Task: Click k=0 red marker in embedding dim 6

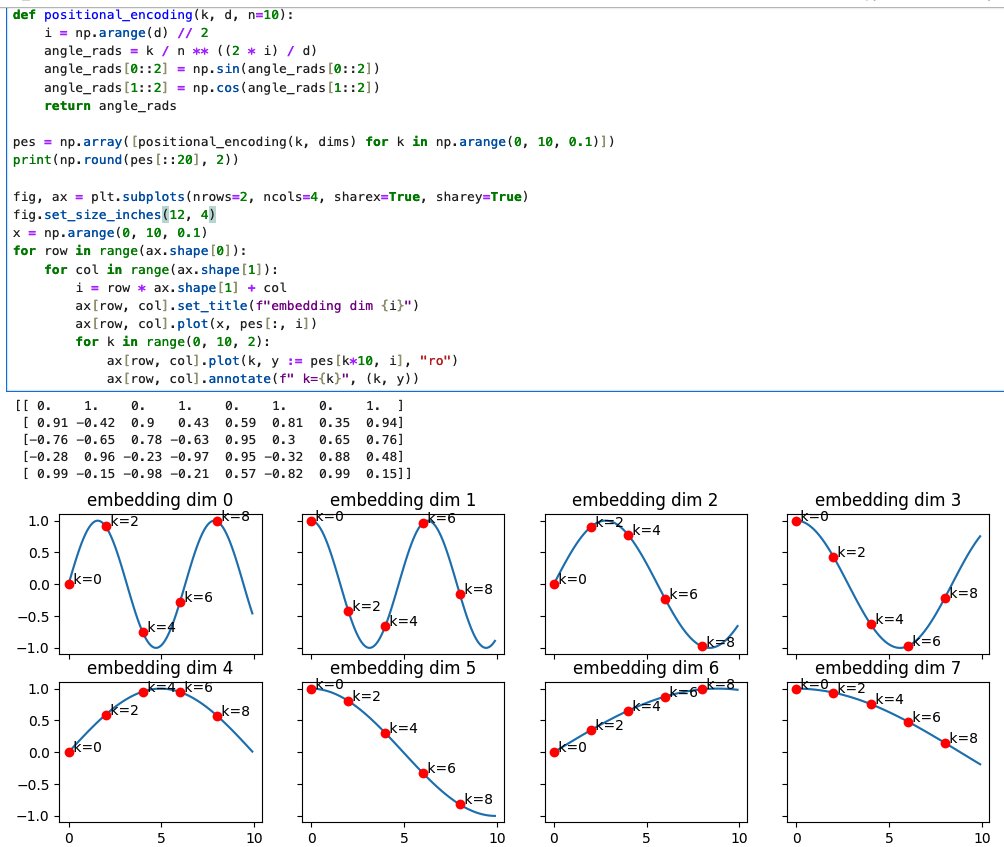Action: [555, 752]
